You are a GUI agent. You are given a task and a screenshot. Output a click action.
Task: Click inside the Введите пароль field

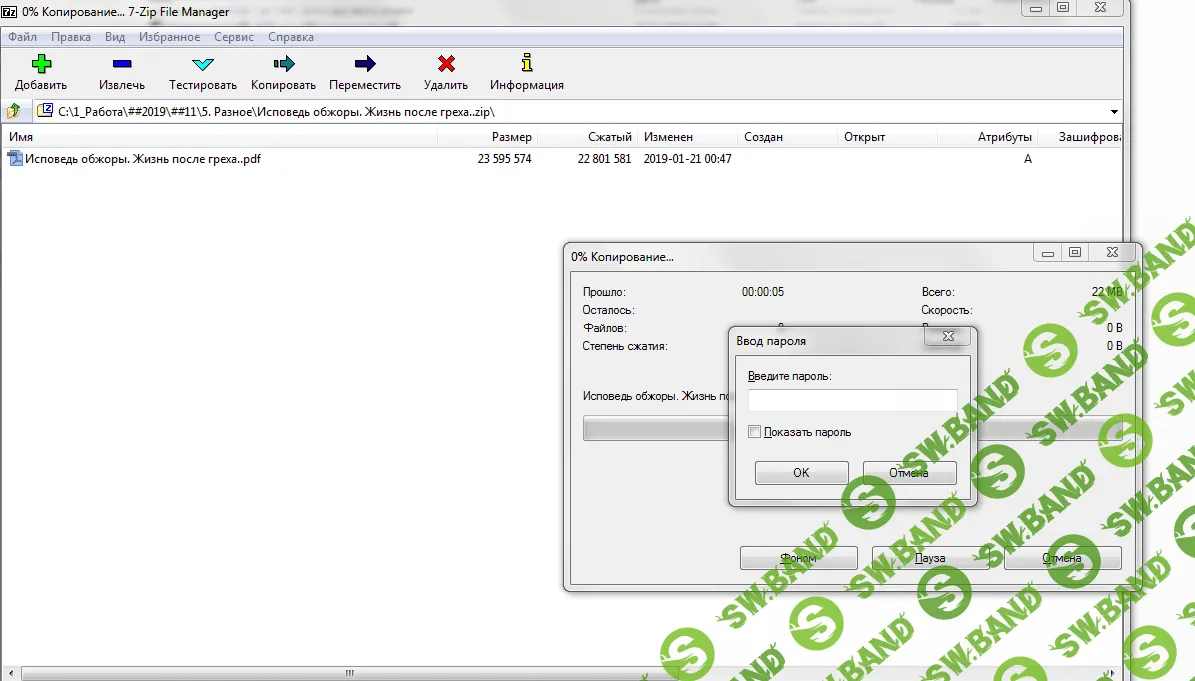pos(852,400)
